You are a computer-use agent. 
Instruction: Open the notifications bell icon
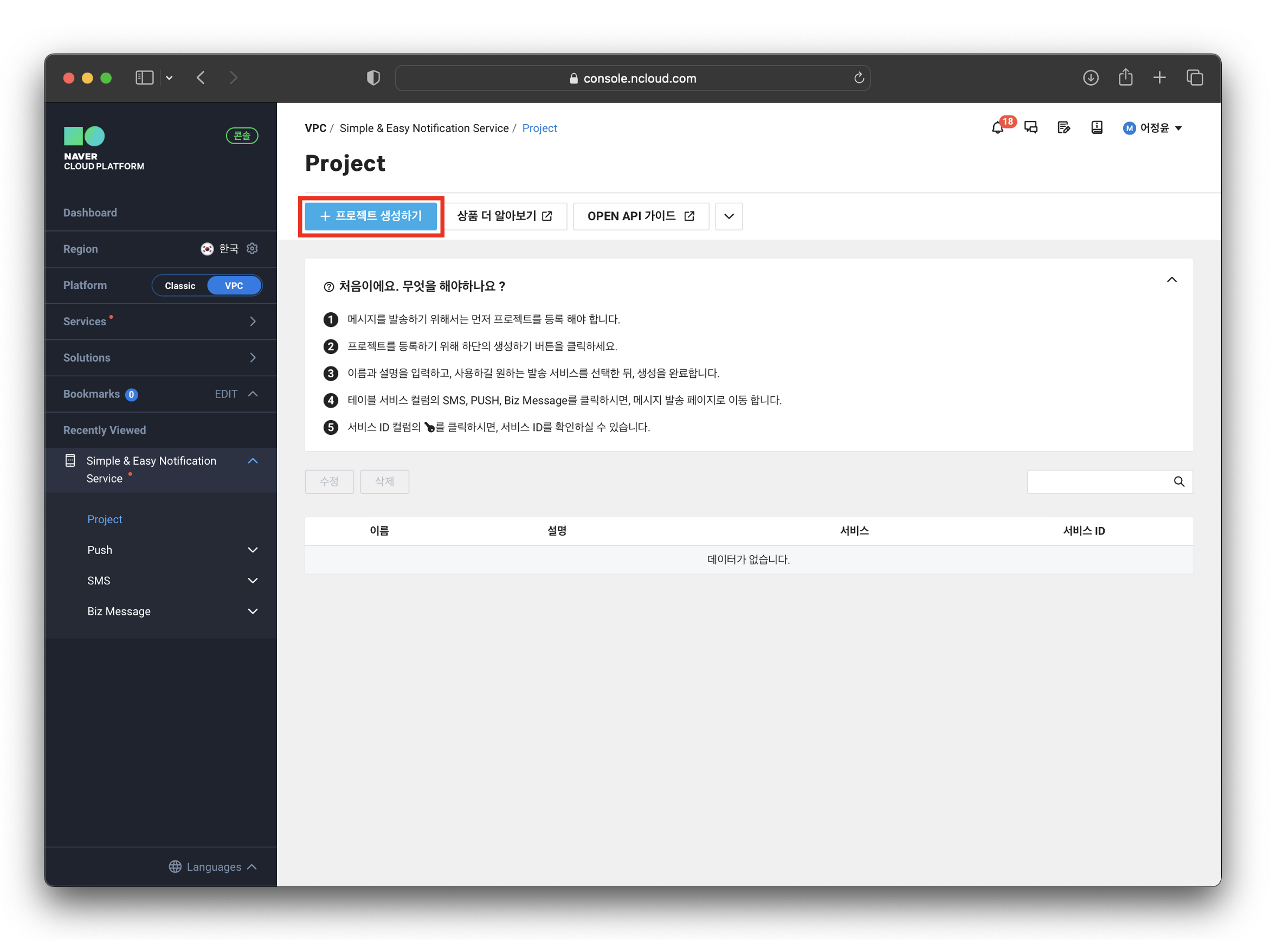point(997,128)
